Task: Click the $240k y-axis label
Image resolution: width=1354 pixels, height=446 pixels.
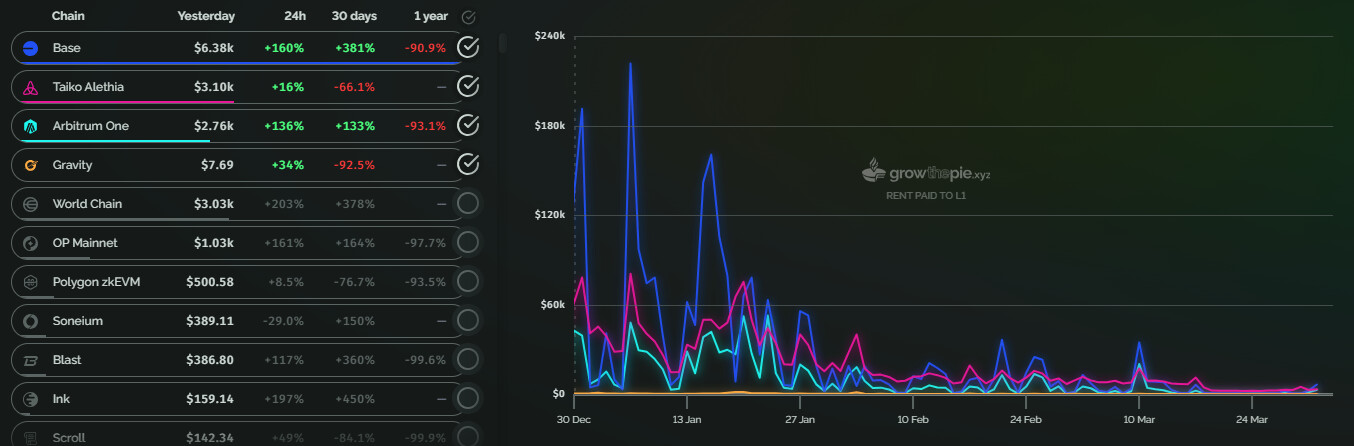Action: click(551, 36)
